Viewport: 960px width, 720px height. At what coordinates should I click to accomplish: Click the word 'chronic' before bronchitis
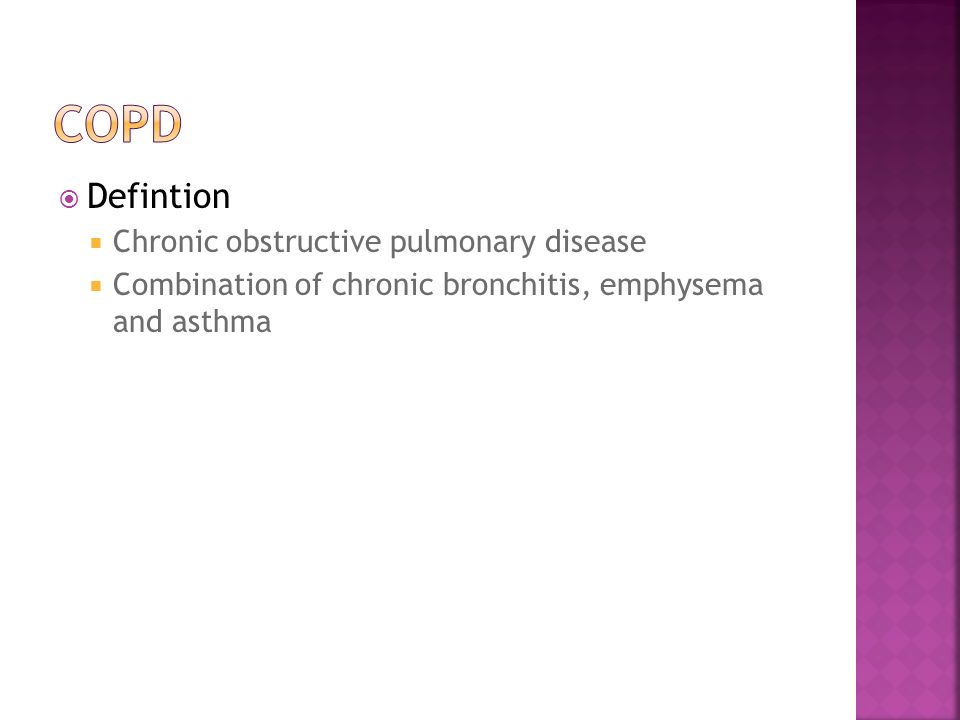[x=383, y=285]
